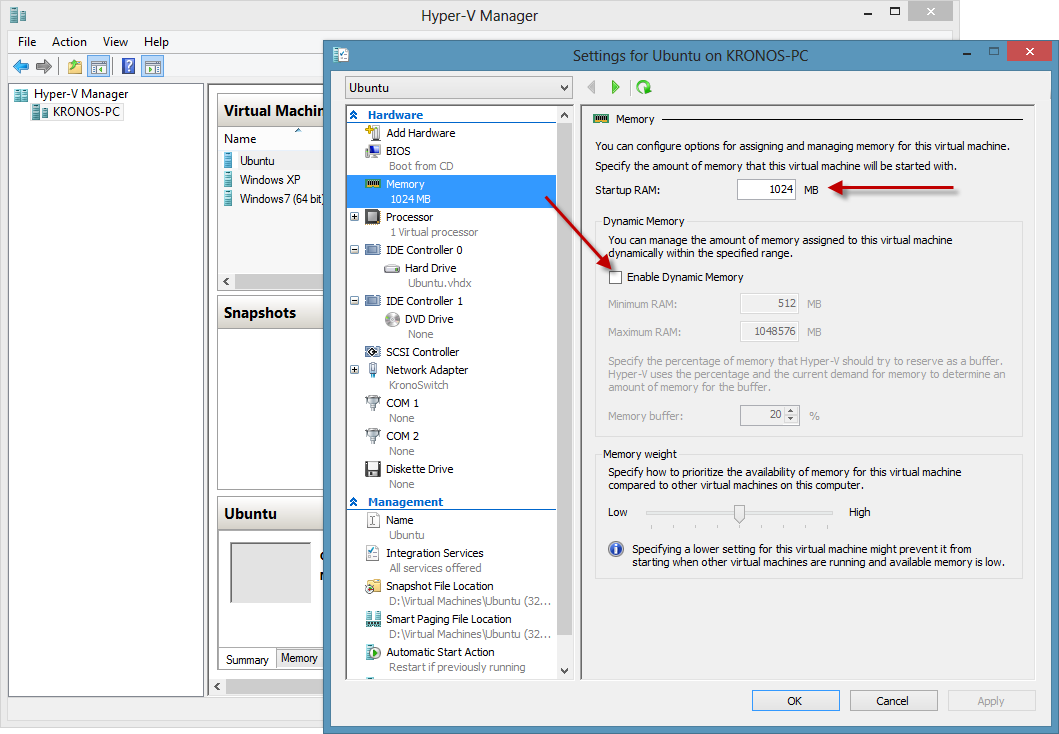Switch to the Summary tab
Viewport: 1059px width, 734px height.
(x=247, y=660)
